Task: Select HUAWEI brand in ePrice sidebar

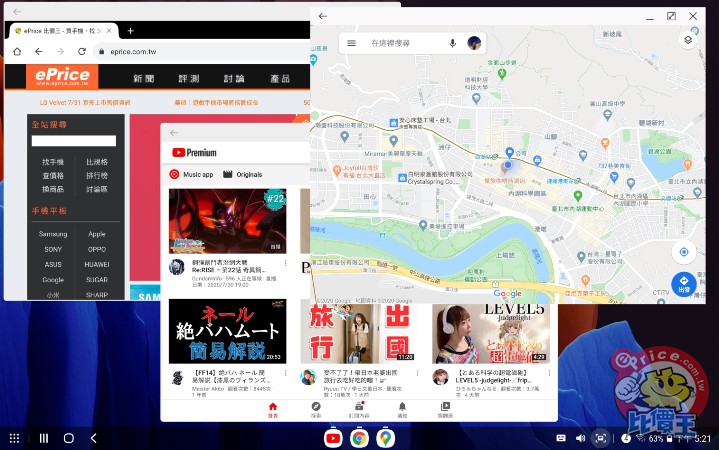Action: (97, 264)
